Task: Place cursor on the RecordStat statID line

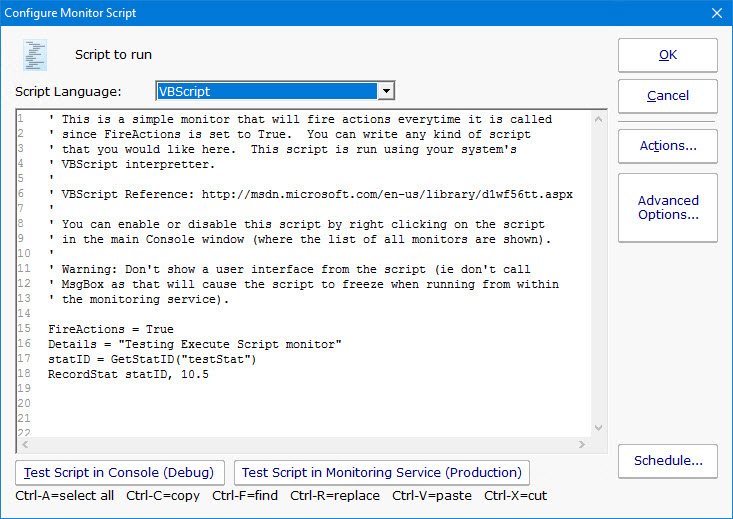Action: (x=128, y=373)
